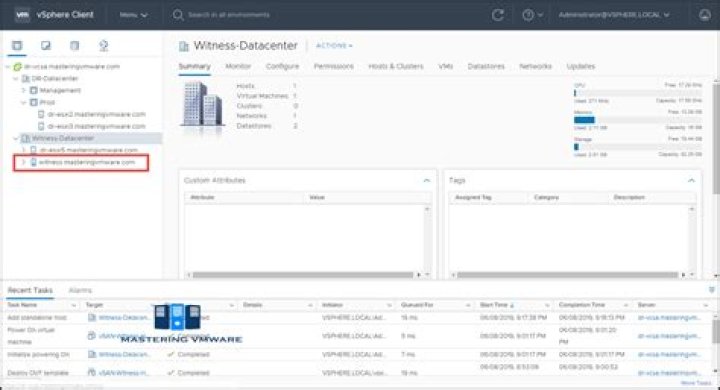Collapse the Tags panel
The image size is (720, 390).
point(691,181)
